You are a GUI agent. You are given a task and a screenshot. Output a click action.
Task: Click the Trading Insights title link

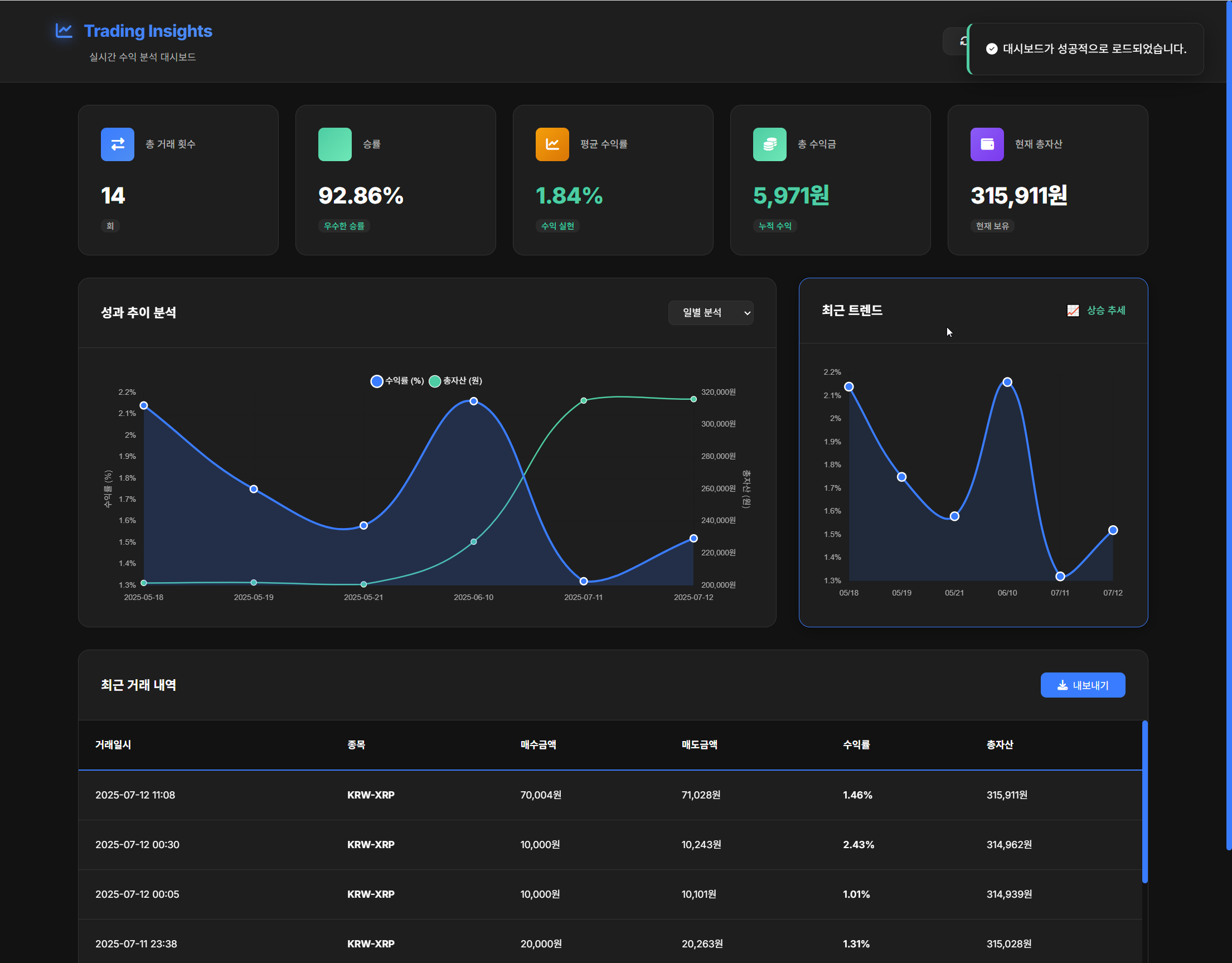click(x=148, y=31)
